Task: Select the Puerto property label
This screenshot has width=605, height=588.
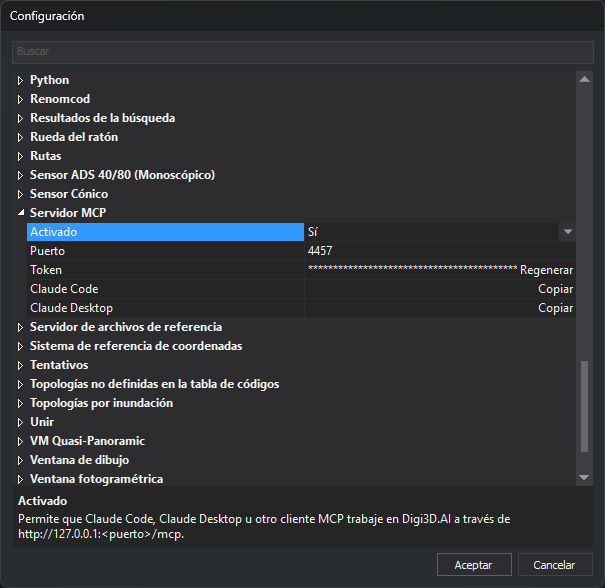Action: [x=47, y=251]
